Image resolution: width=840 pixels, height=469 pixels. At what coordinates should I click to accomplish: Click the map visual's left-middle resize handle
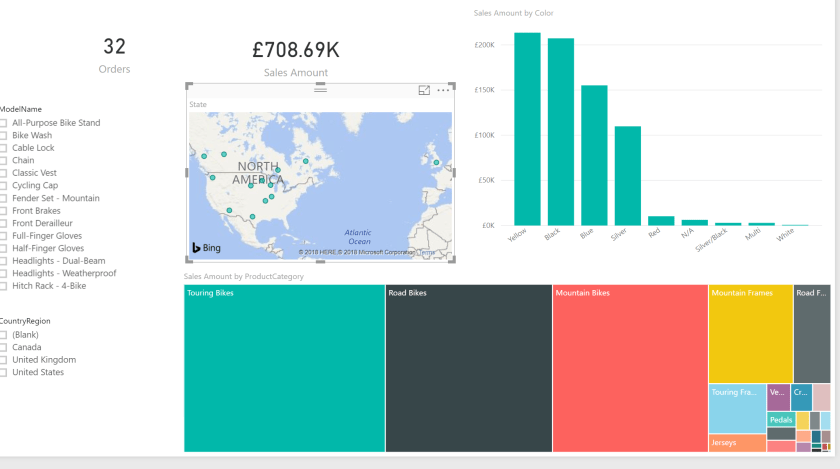187,173
